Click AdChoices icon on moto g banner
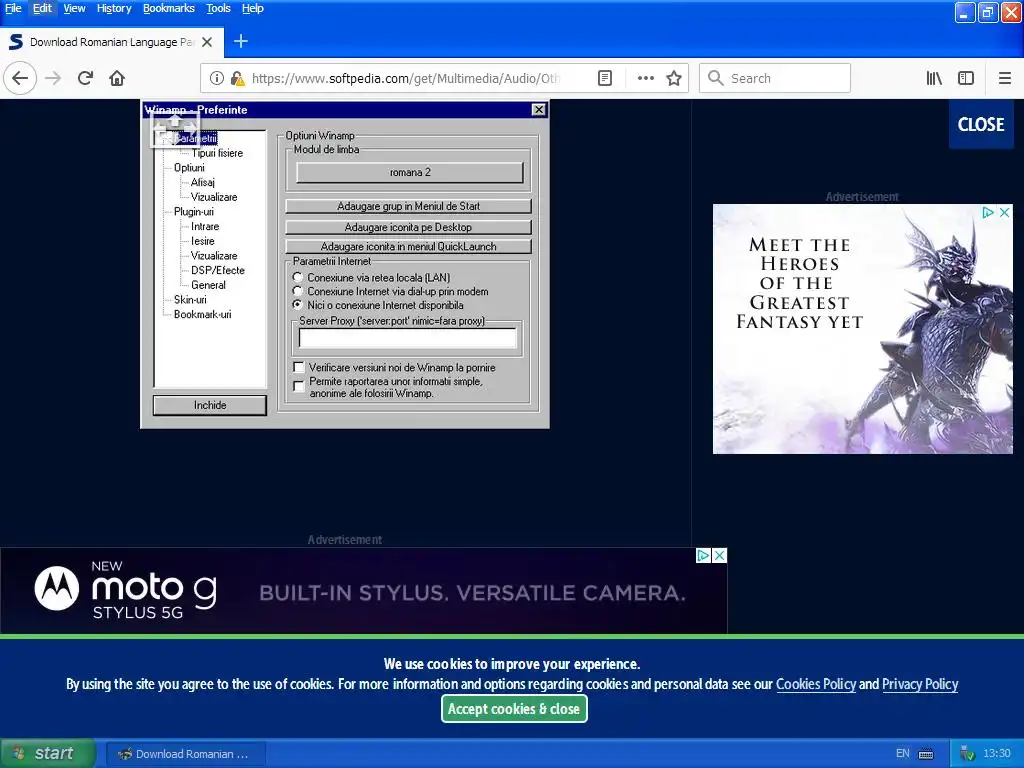 703,555
